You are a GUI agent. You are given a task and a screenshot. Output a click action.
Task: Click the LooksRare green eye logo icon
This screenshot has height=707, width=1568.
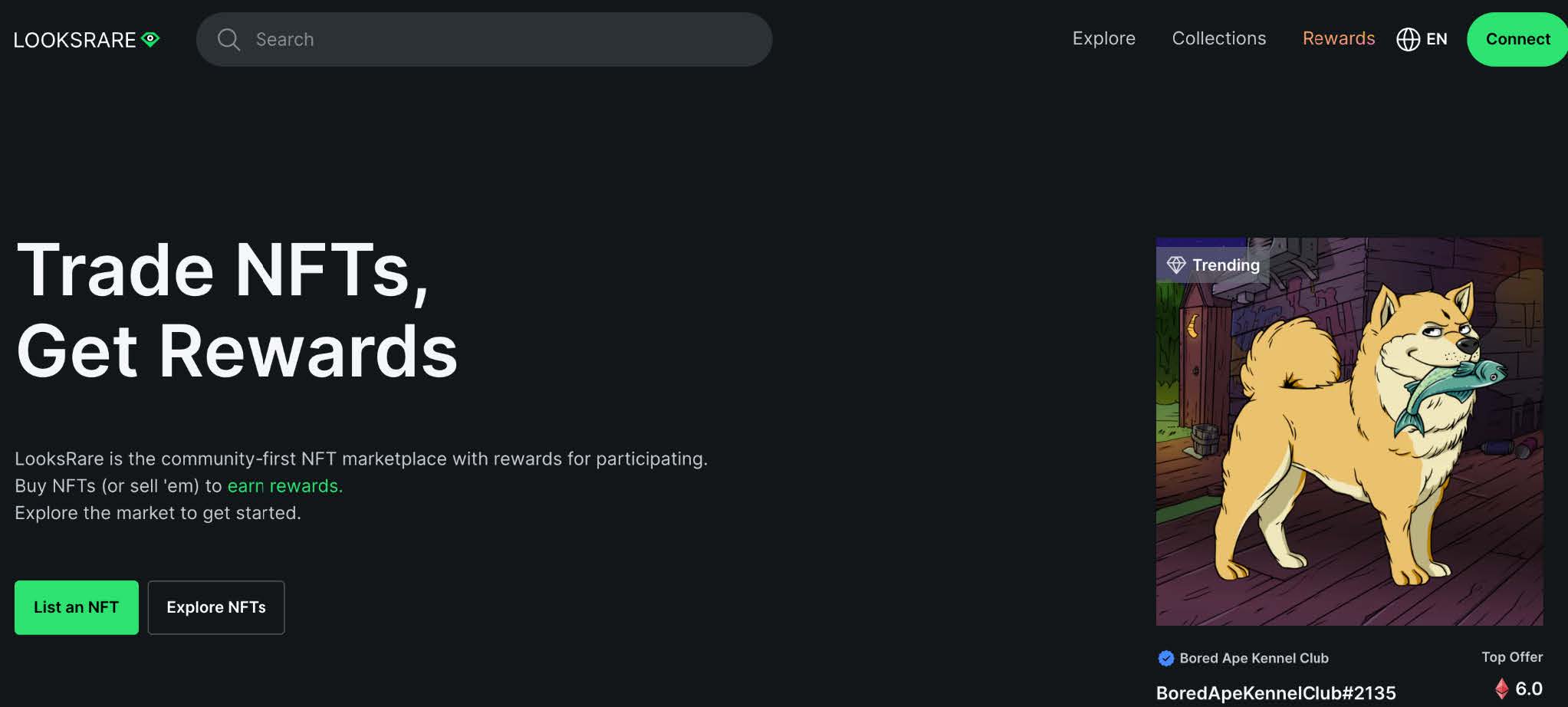pos(151,39)
